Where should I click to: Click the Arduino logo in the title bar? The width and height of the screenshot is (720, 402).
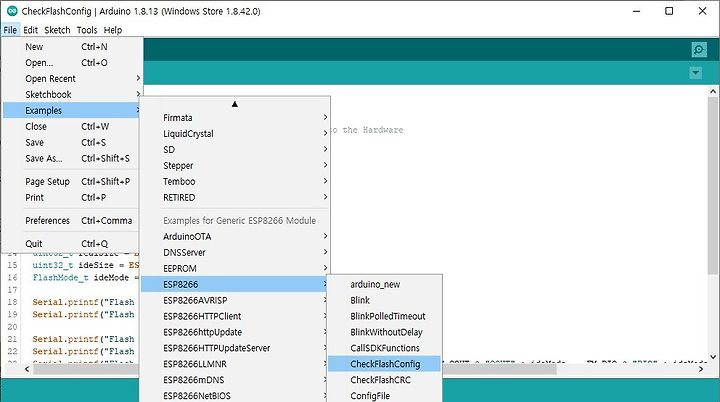12,11
